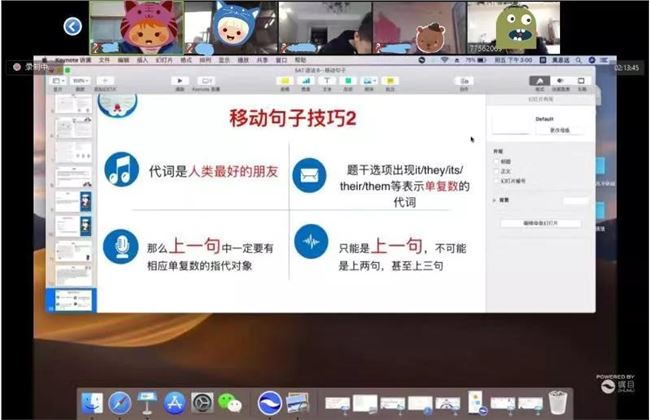Viewport: 650px width, 420px height.
Task: Click the Background color swatch well
Action: 576,201
